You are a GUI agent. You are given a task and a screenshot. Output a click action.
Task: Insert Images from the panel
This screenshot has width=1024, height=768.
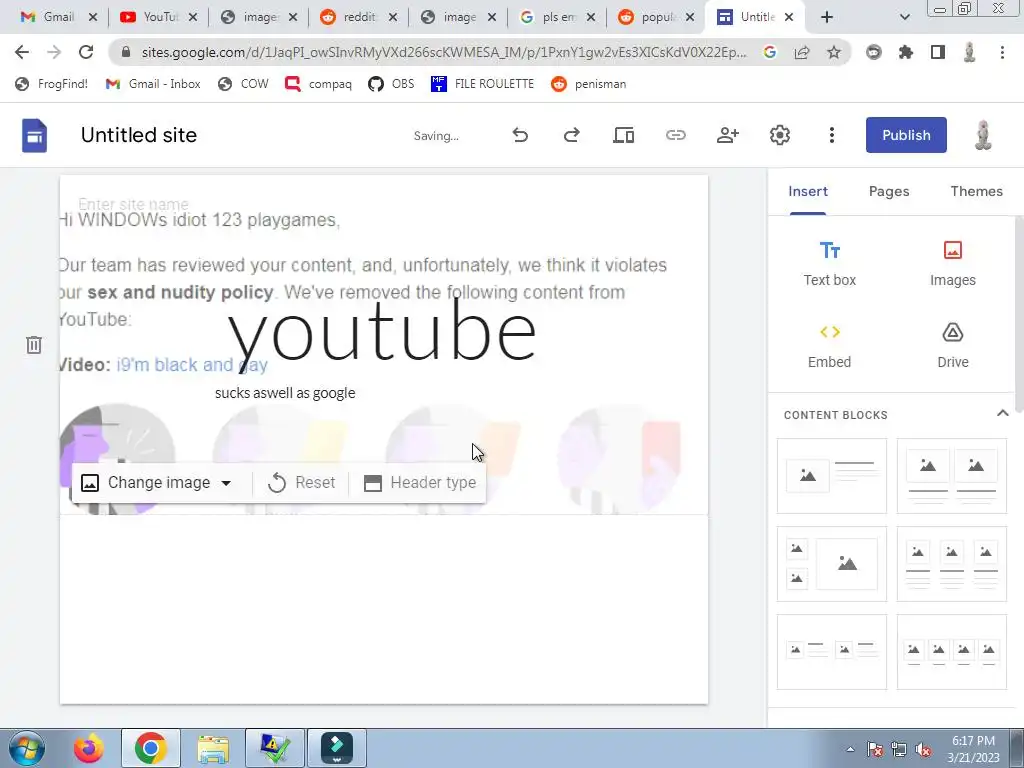pyautogui.click(x=953, y=263)
